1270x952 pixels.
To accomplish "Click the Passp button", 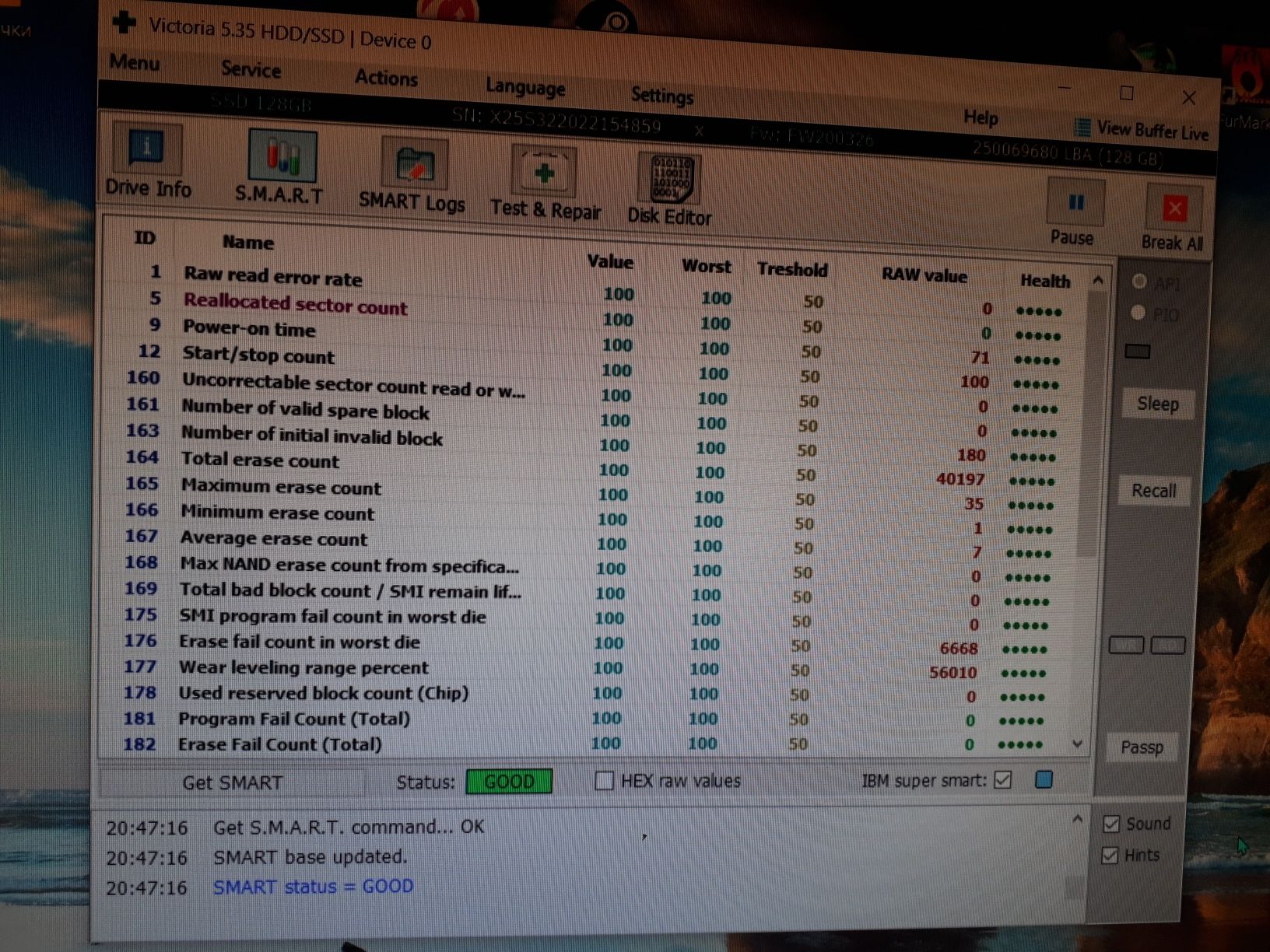I will 1142,747.
